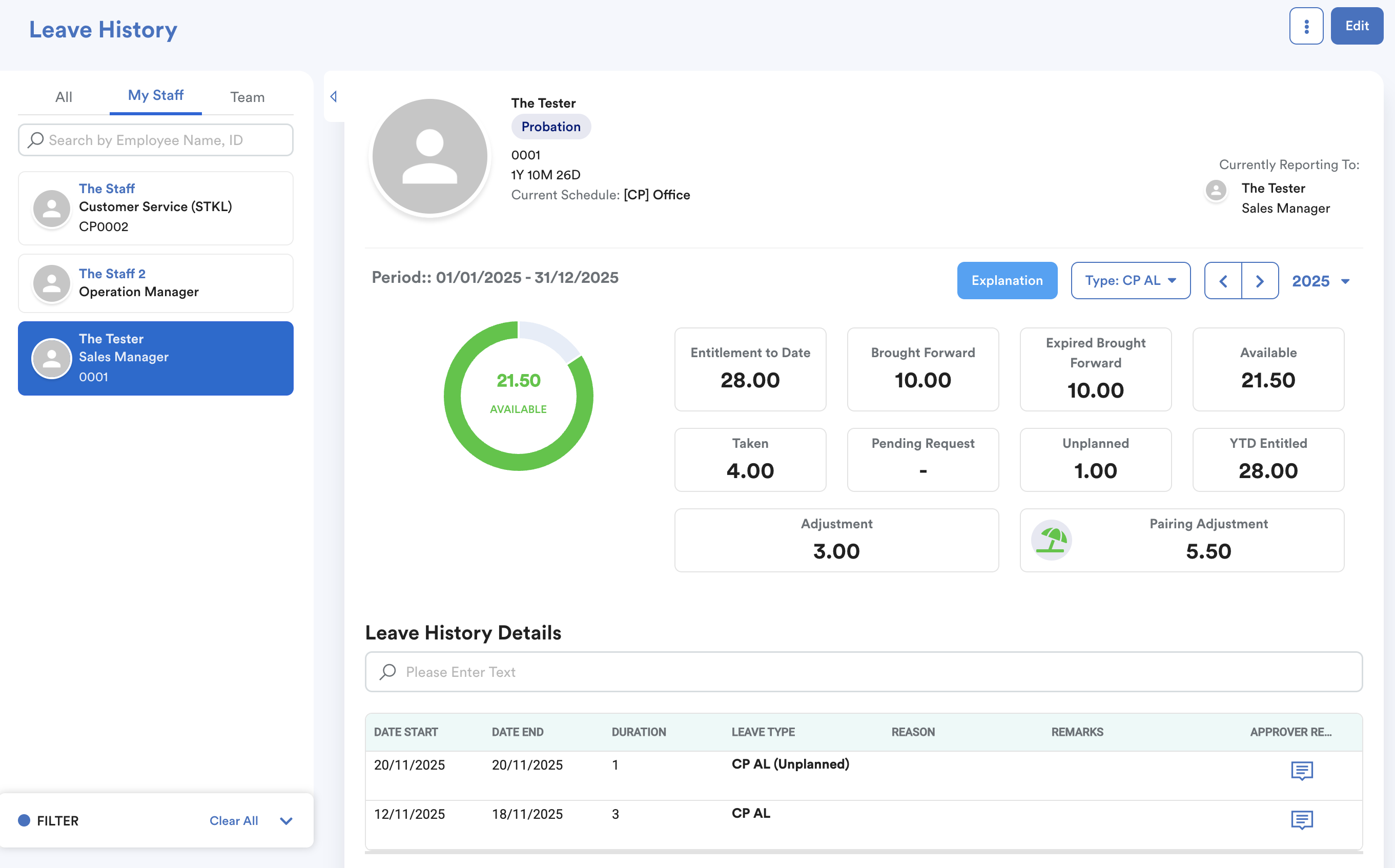Click the 21.50 available donut chart

[x=518, y=396]
